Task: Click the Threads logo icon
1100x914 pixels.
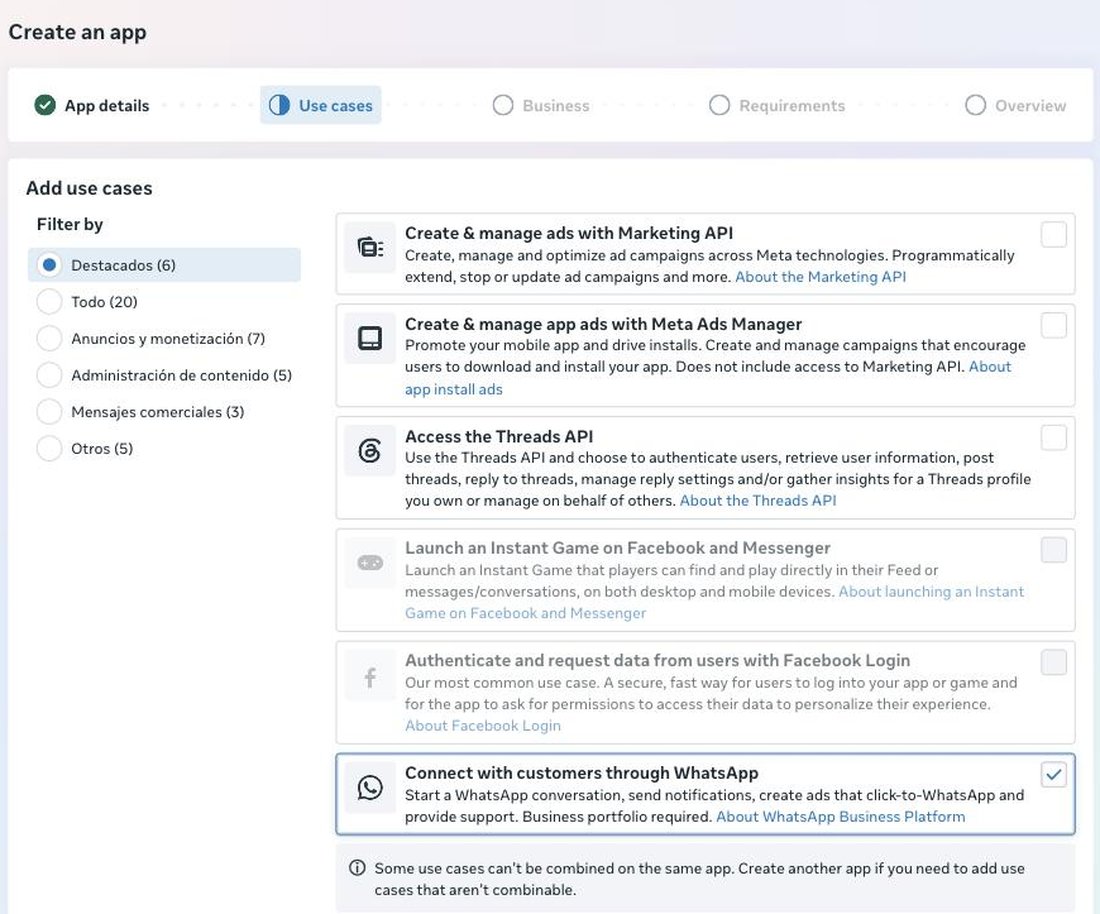Action: point(370,450)
